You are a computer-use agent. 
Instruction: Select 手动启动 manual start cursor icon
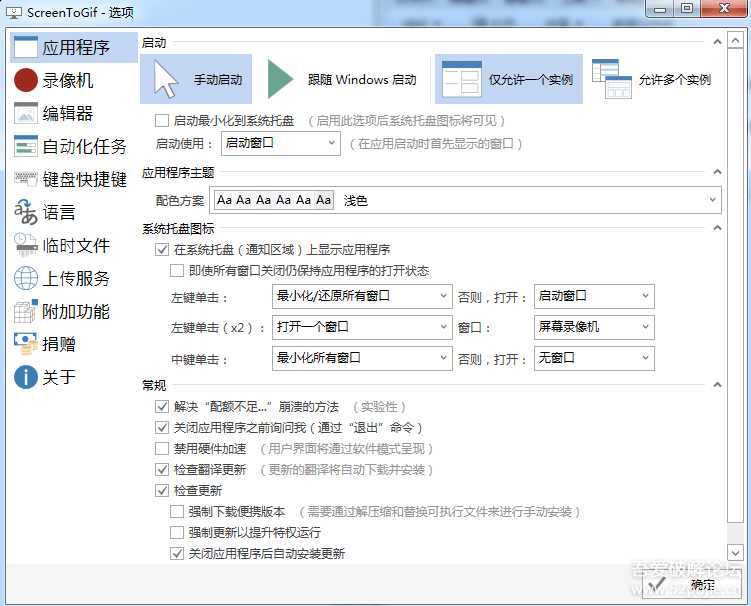(166, 79)
